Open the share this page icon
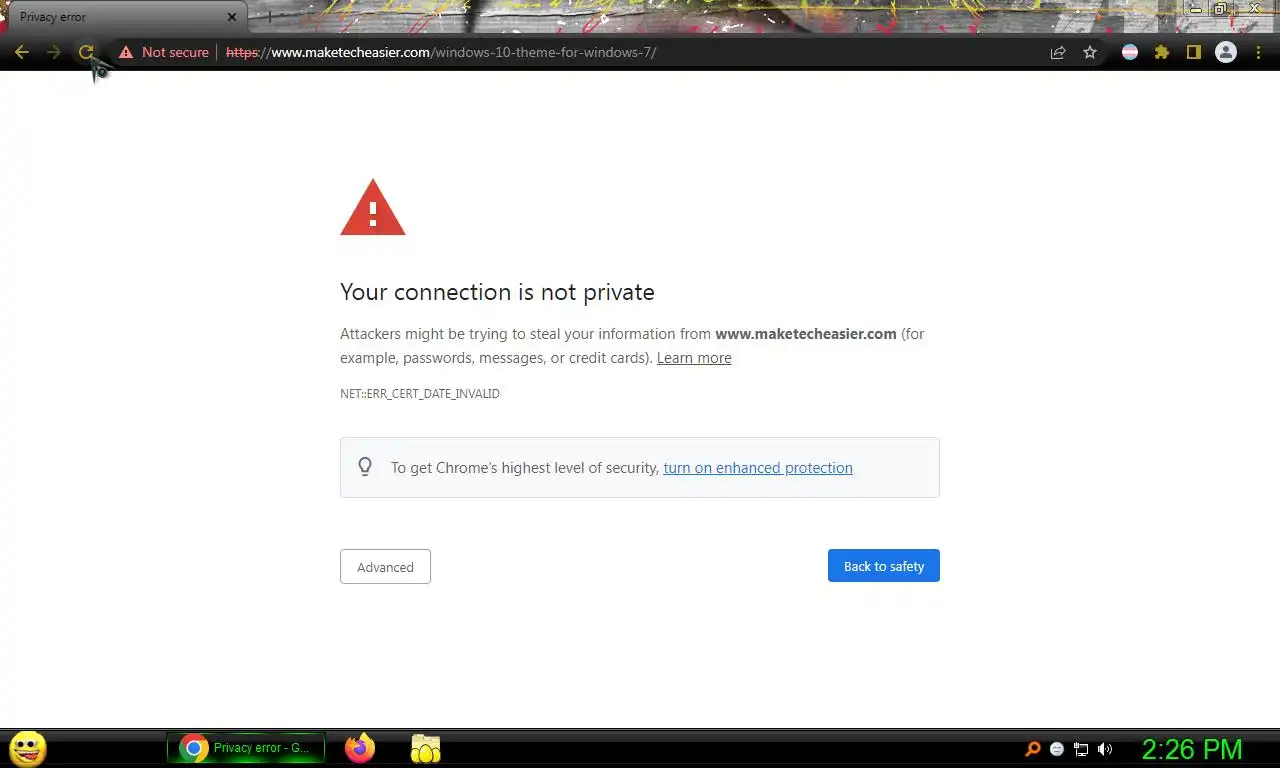The width and height of the screenshot is (1280, 768). (x=1058, y=52)
